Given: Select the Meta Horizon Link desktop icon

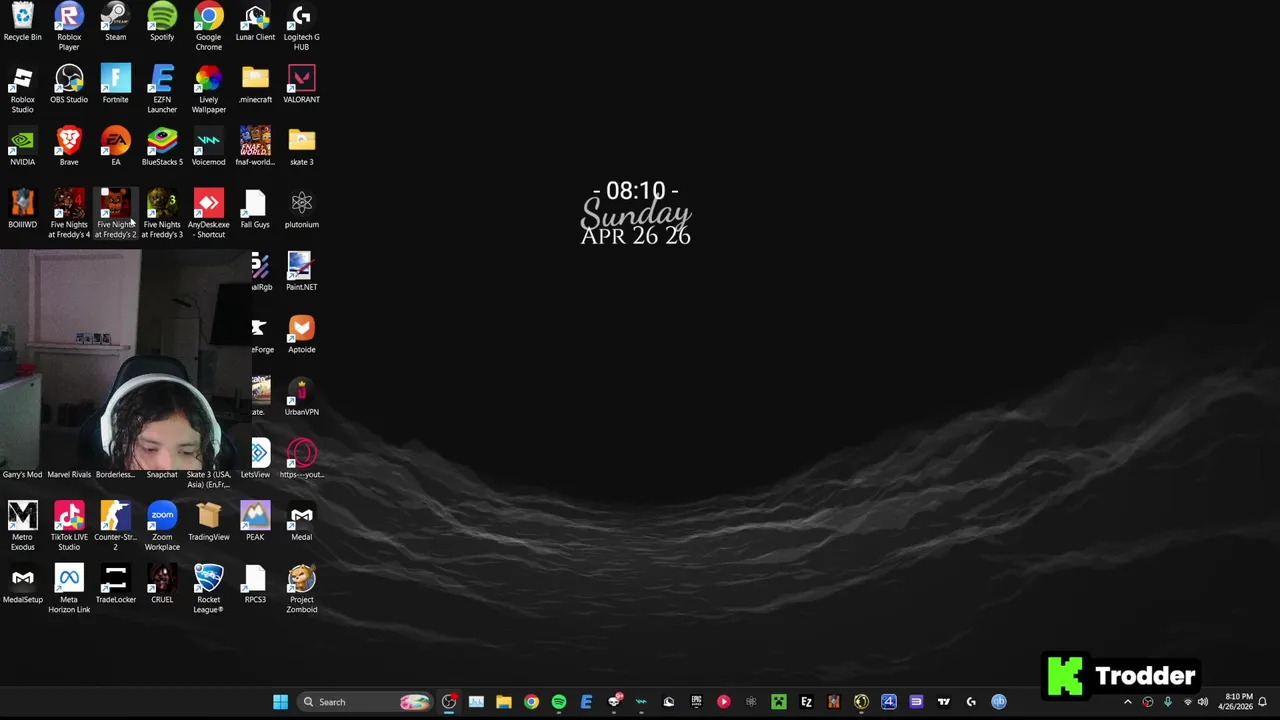Looking at the screenshot, I should 69,589.
